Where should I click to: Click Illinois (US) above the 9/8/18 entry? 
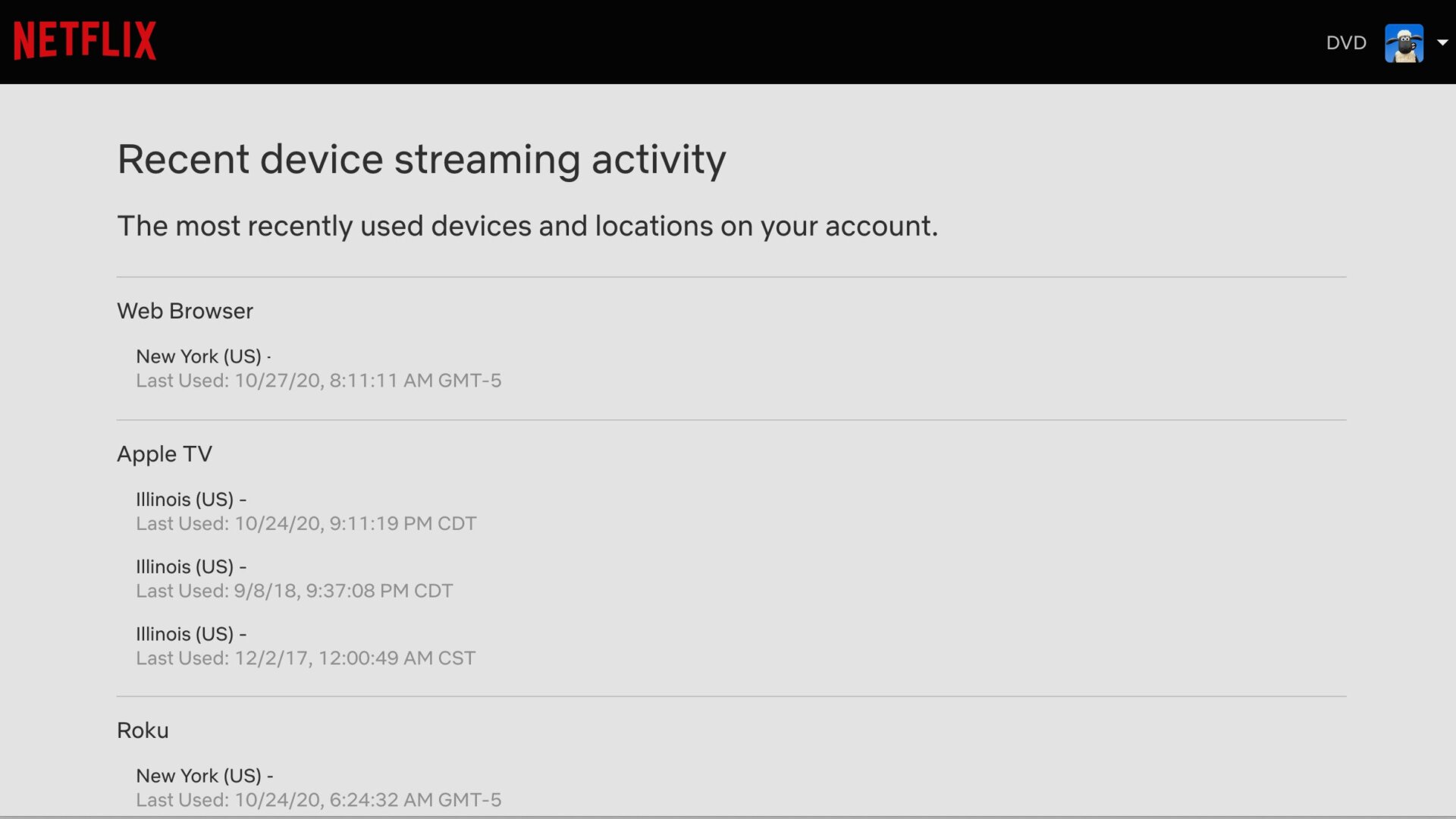pos(185,567)
